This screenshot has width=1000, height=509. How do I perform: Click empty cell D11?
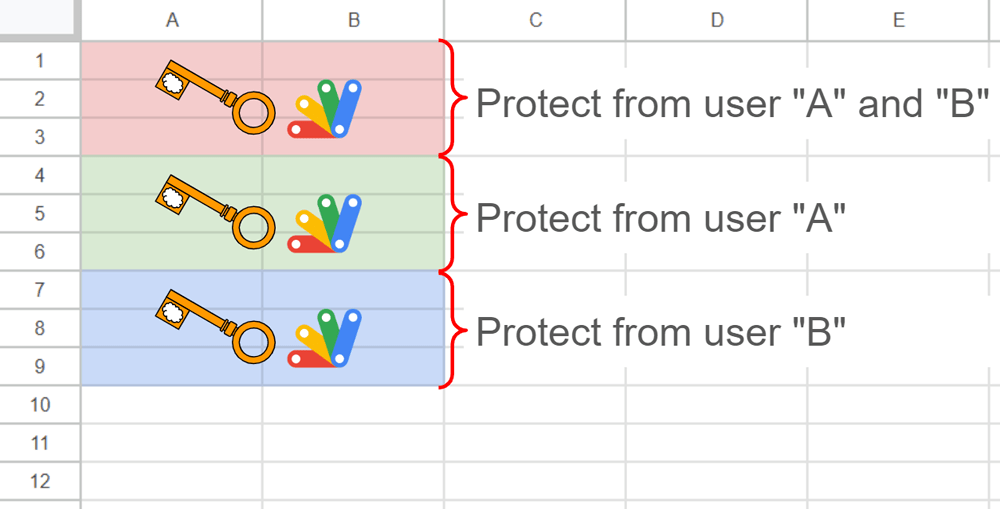[716, 443]
